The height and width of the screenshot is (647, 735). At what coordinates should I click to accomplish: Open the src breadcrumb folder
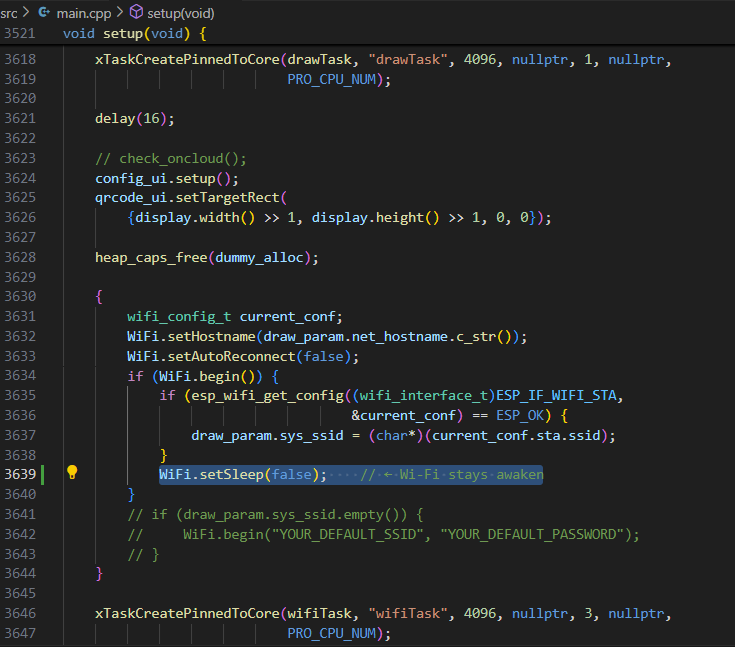pyautogui.click(x=8, y=14)
